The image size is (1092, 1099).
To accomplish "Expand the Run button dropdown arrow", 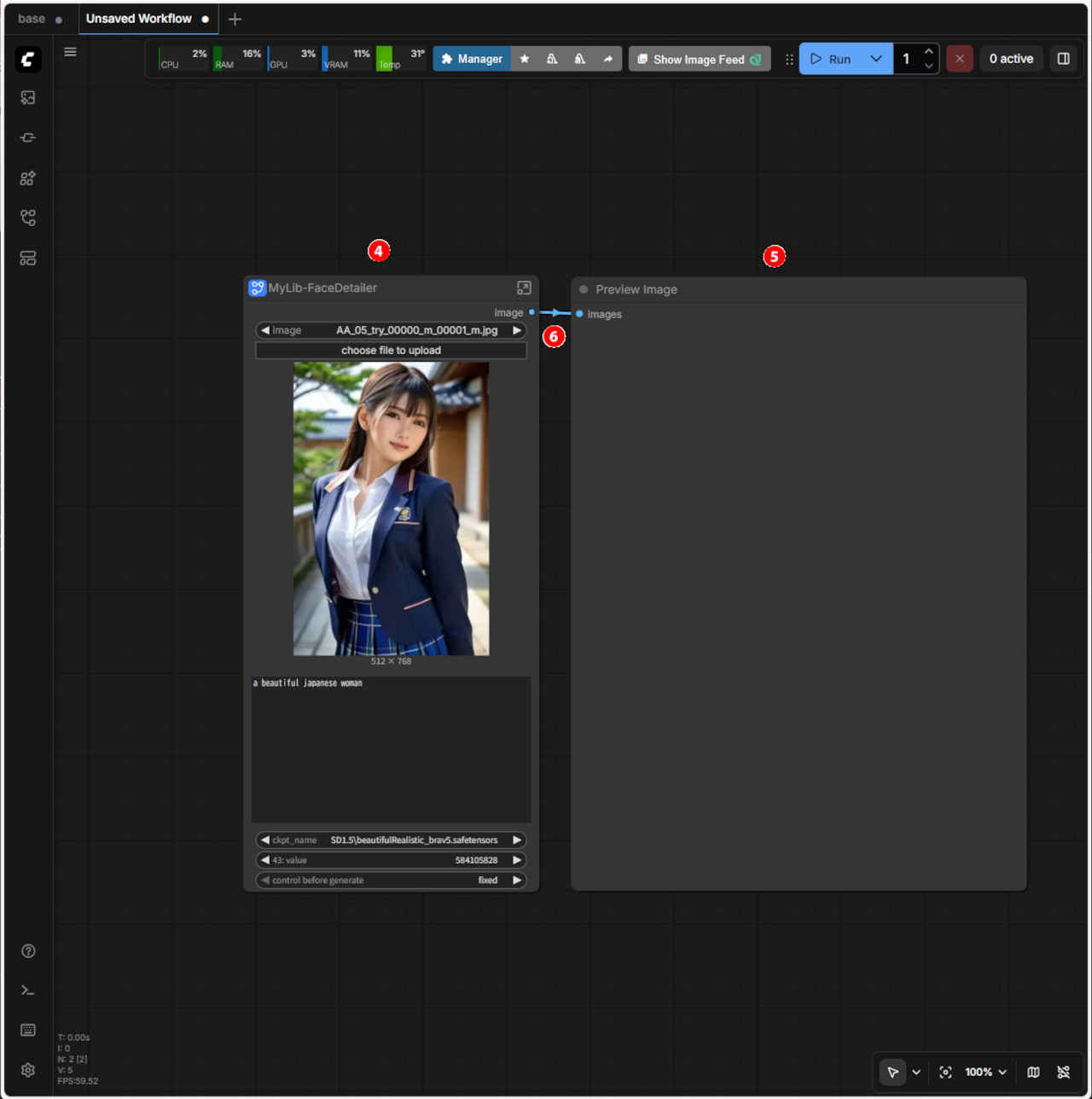I will pyautogui.click(x=875, y=59).
